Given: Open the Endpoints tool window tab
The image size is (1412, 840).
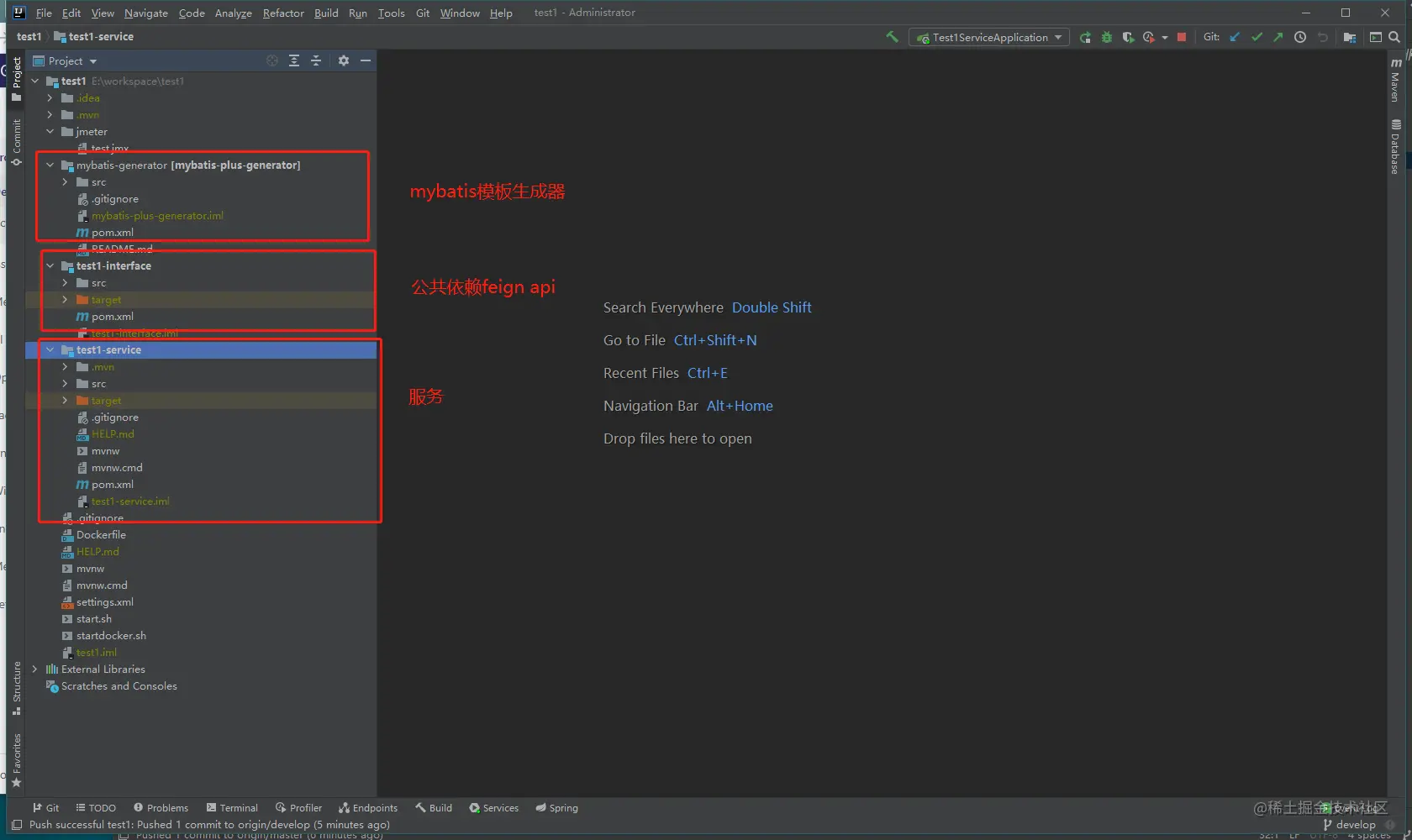Looking at the screenshot, I should pyautogui.click(x=368, y=808).
